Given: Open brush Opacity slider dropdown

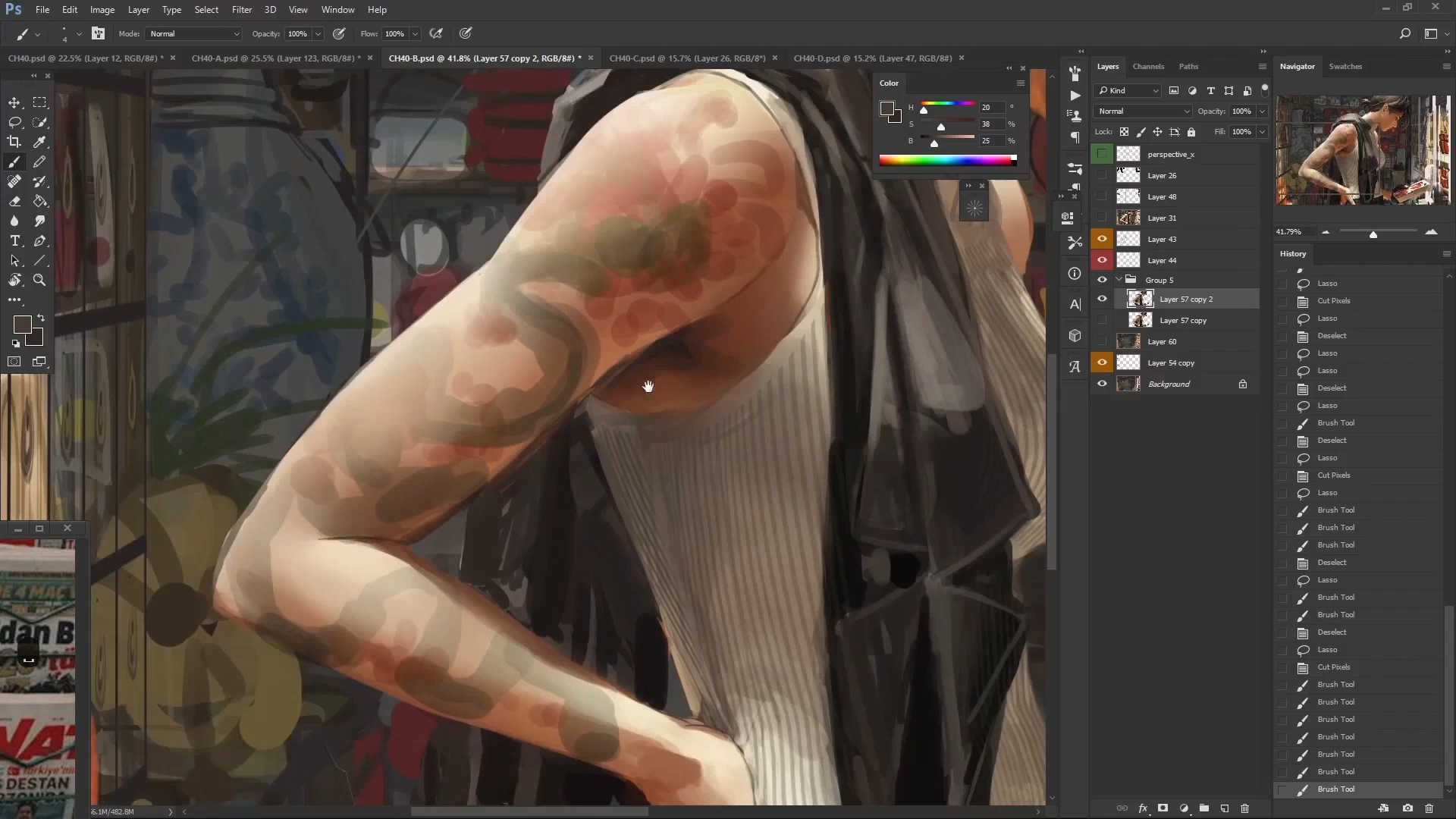Looking at the screenshot, I should [318, 34].
